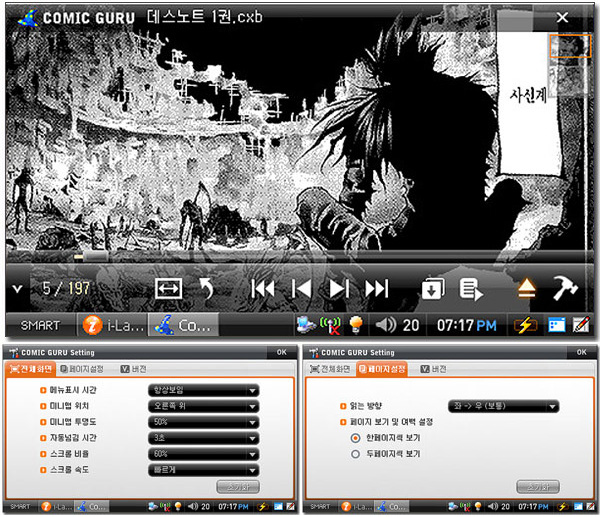Open the network computers tray icon in viewer taskbar

click(x=306, y=325)
